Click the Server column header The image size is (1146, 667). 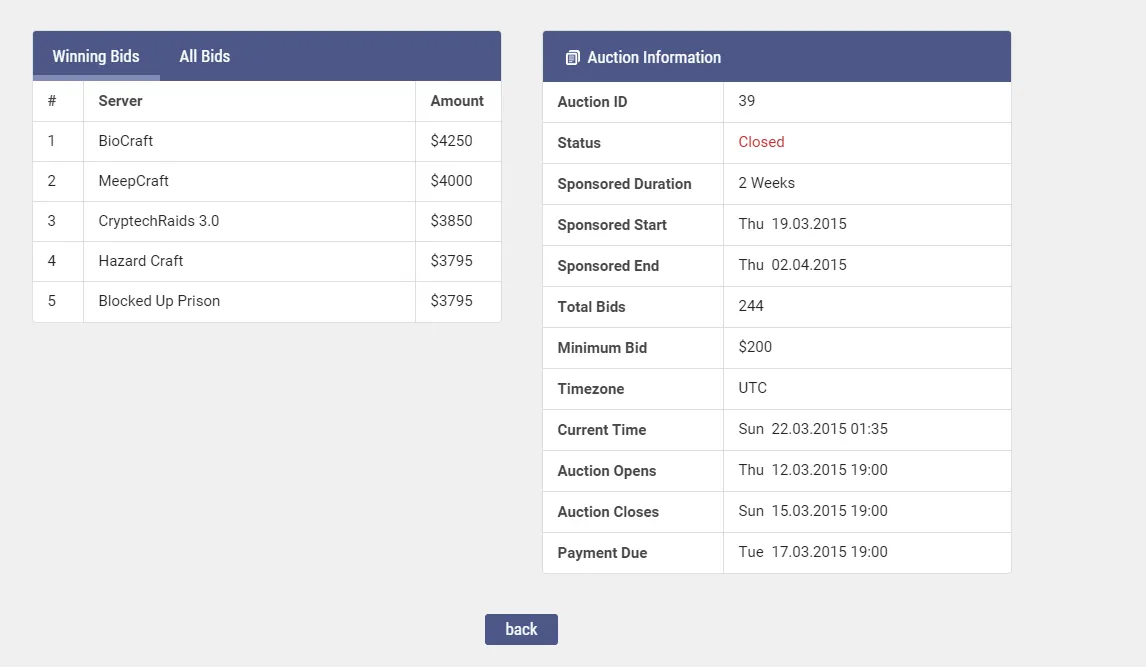coord(121,101)
